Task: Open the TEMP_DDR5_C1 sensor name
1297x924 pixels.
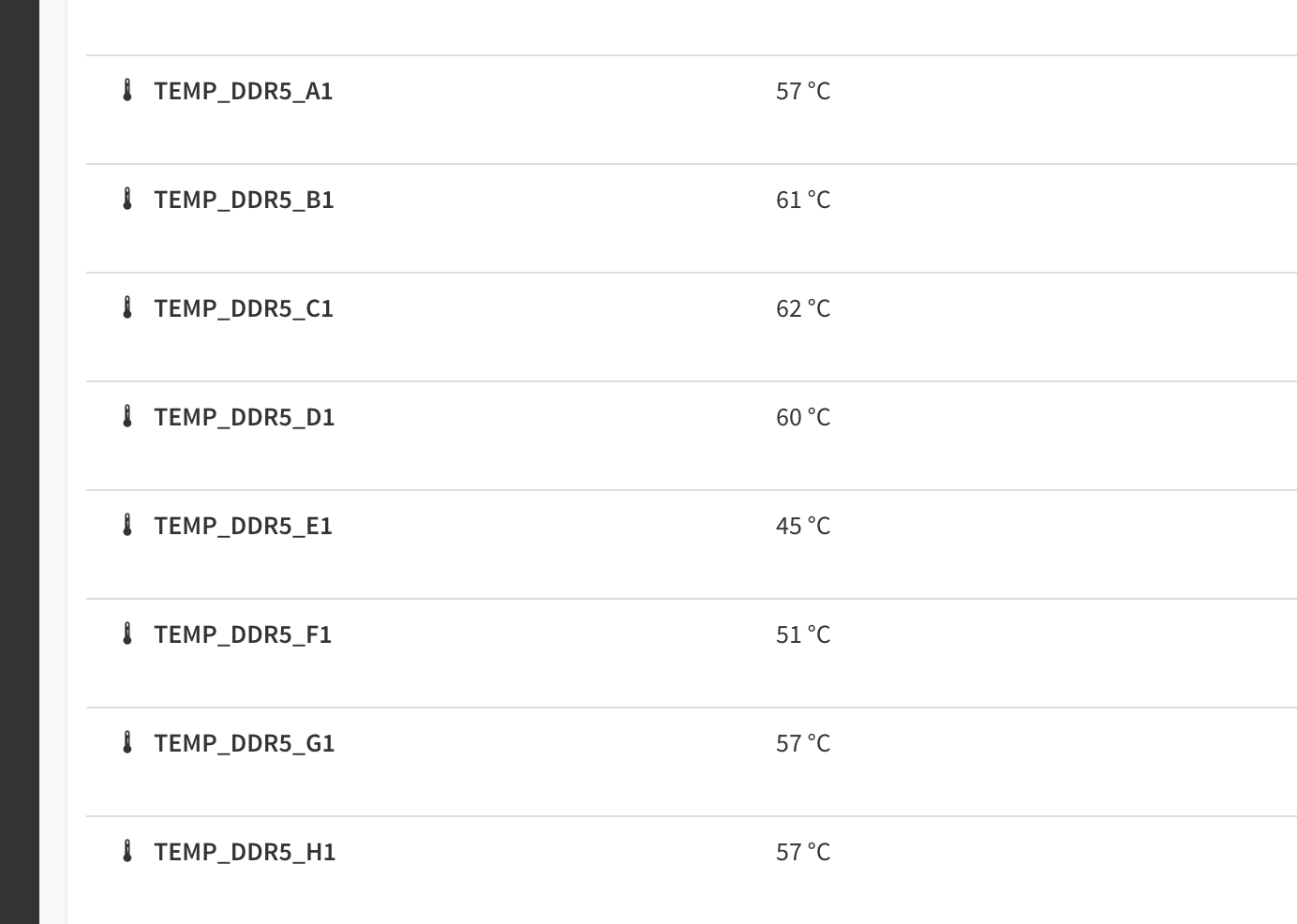Action: [x=244, y=308]
